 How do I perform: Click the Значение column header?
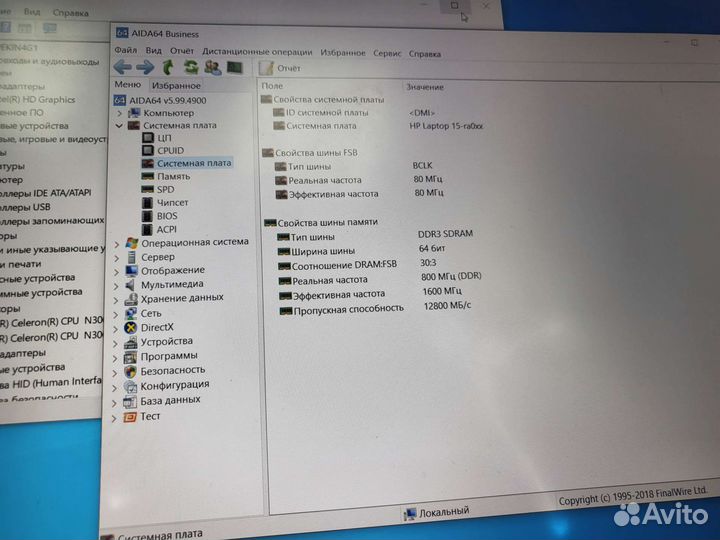[425, 87]
